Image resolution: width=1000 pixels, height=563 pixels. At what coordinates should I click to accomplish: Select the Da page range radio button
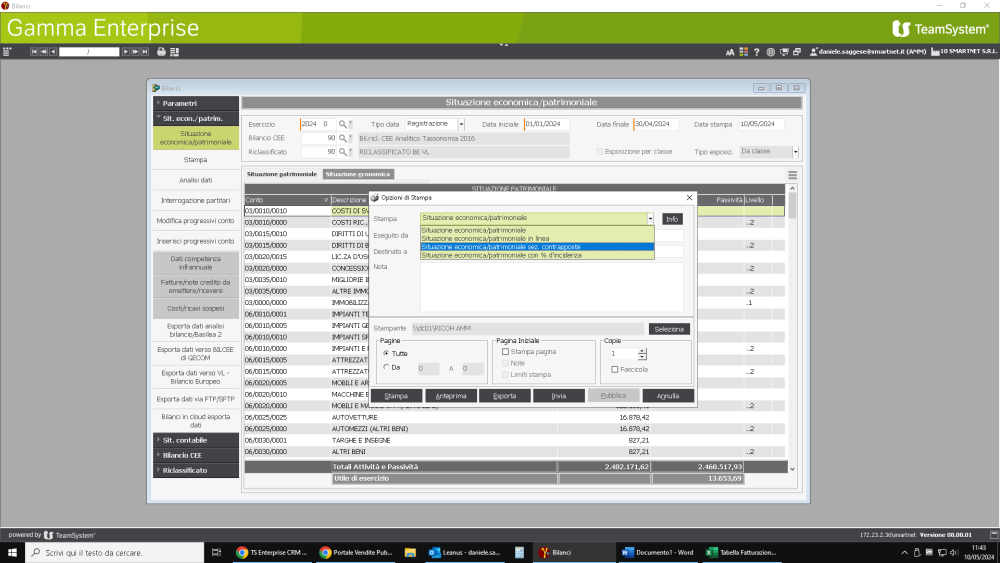(x=386, y=367)
